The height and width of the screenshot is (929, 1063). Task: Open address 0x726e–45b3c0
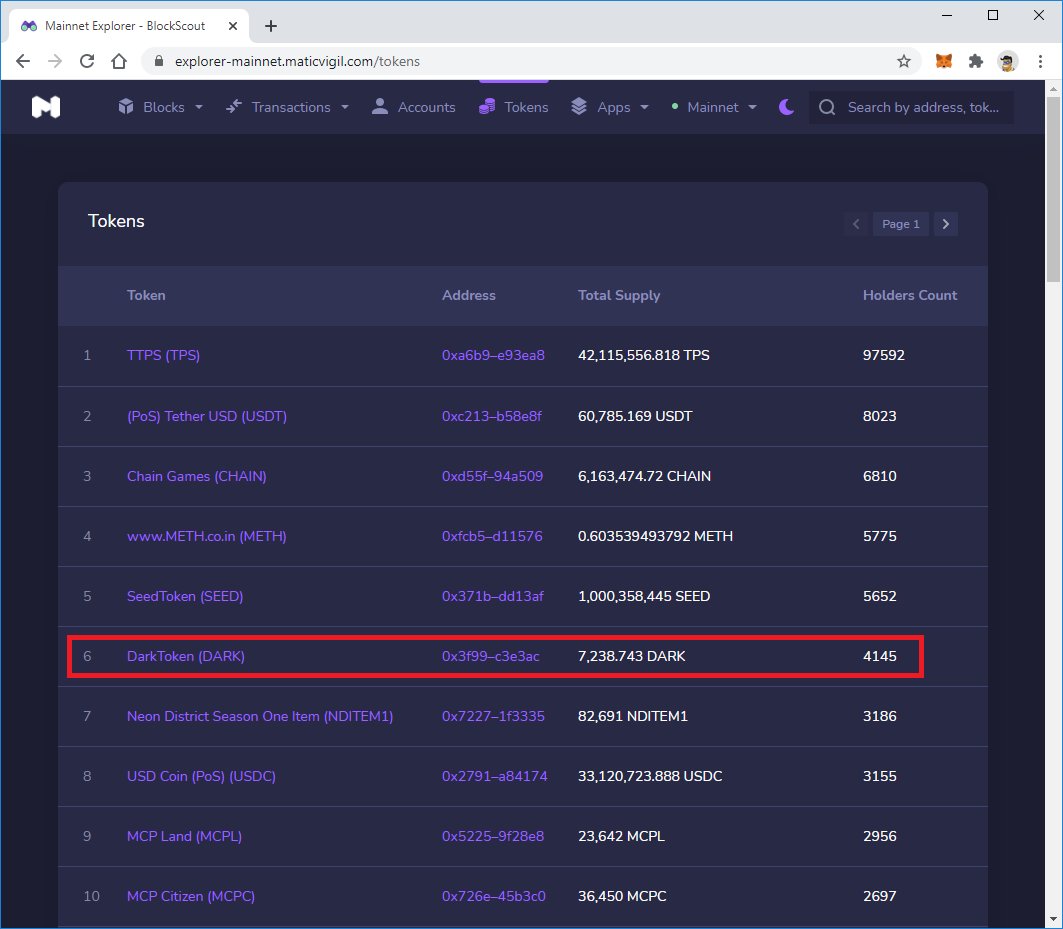494,896
